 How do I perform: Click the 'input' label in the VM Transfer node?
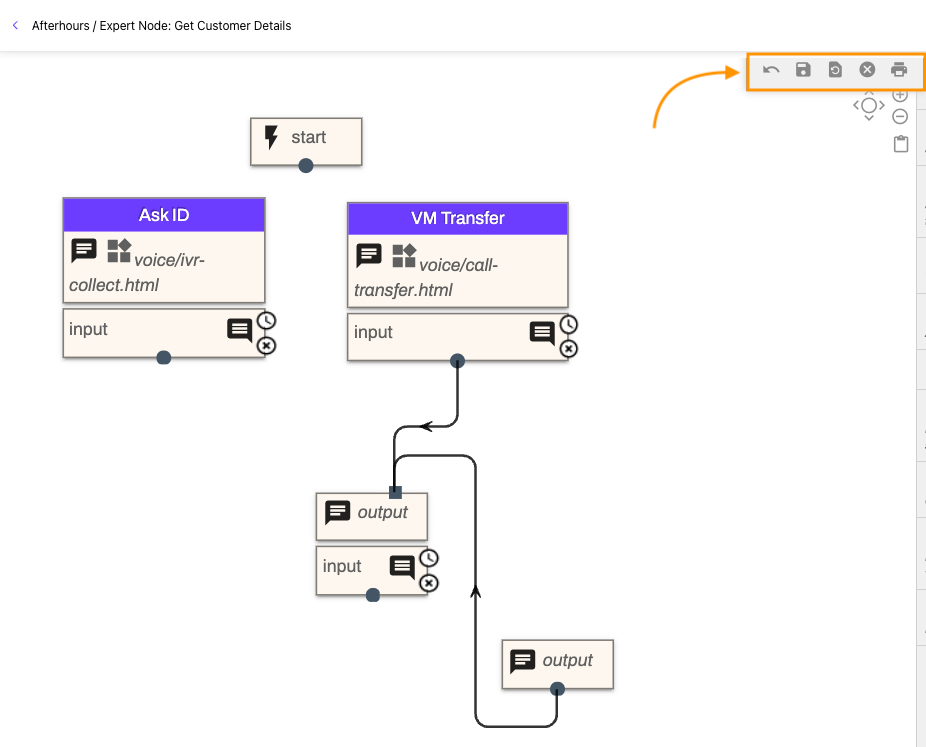[373, 332]
